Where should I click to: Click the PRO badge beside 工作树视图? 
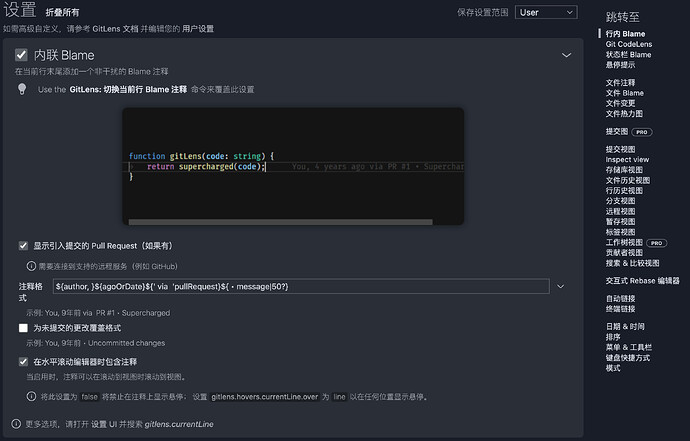pyautogui.click(x=657, y=243)
